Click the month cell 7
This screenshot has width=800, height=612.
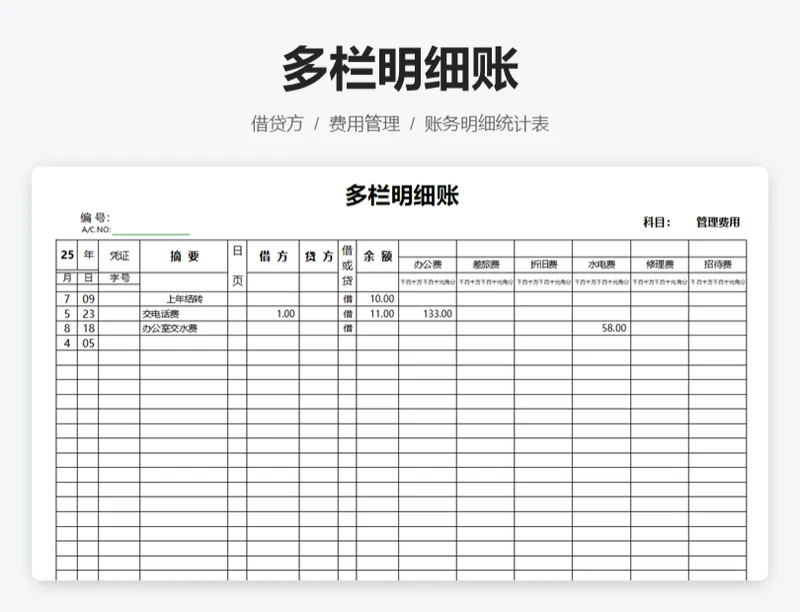click(67, 299)
